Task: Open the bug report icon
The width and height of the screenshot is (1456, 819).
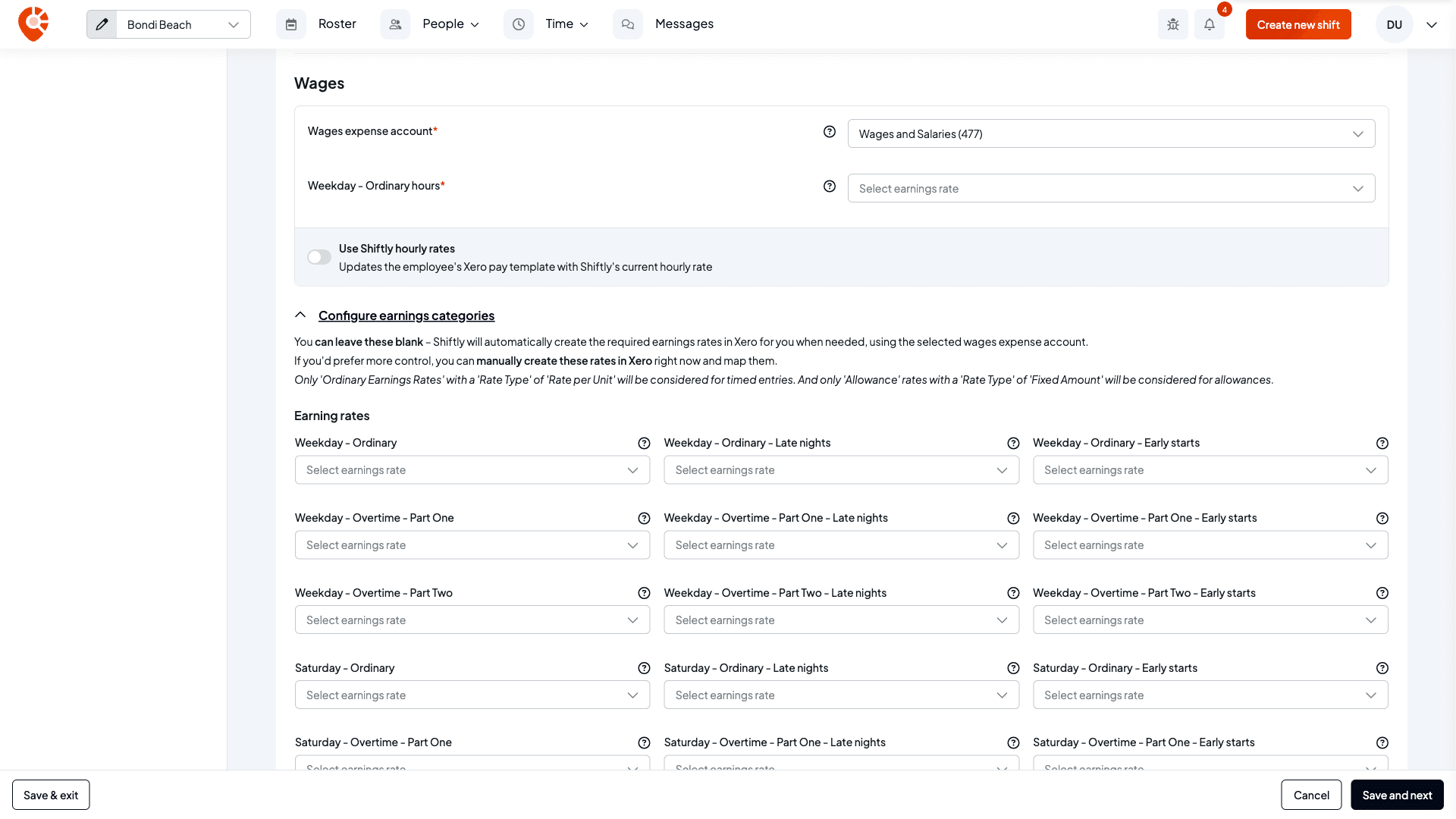Action: (1173, 24)
